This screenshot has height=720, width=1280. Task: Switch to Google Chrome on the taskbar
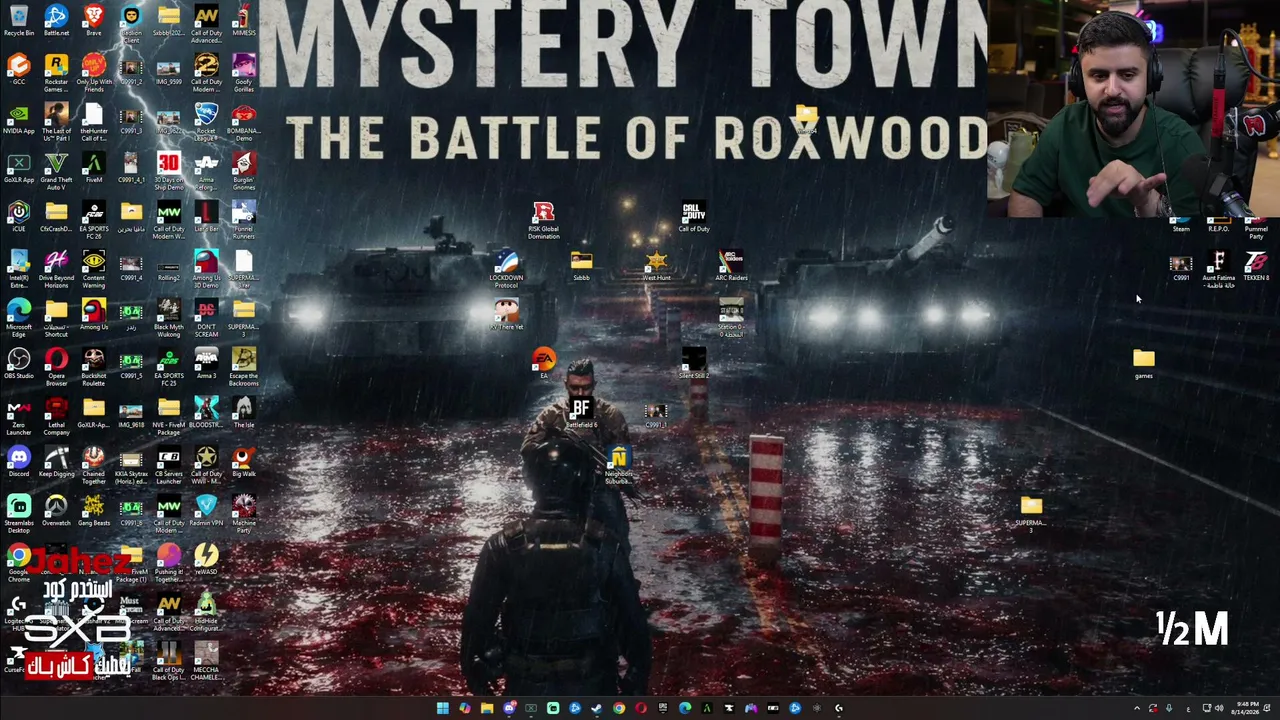point(619,708)
